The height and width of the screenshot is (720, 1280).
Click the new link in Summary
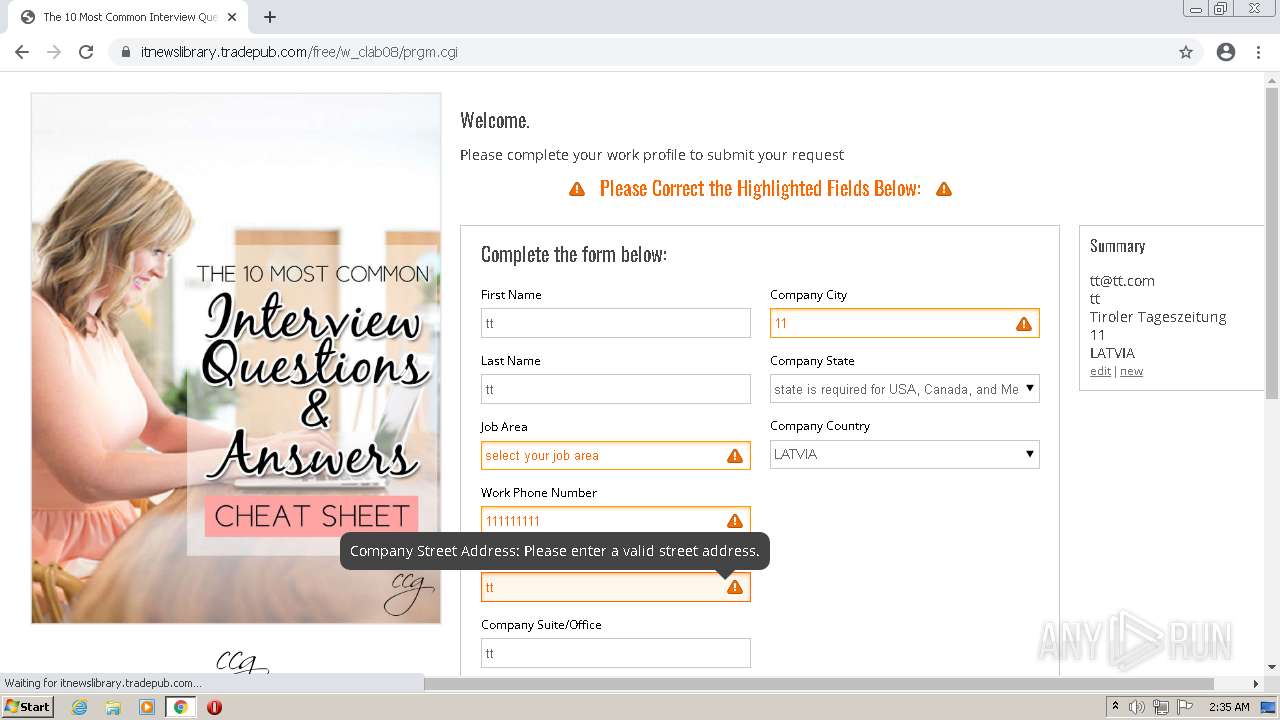[1131, 371]
